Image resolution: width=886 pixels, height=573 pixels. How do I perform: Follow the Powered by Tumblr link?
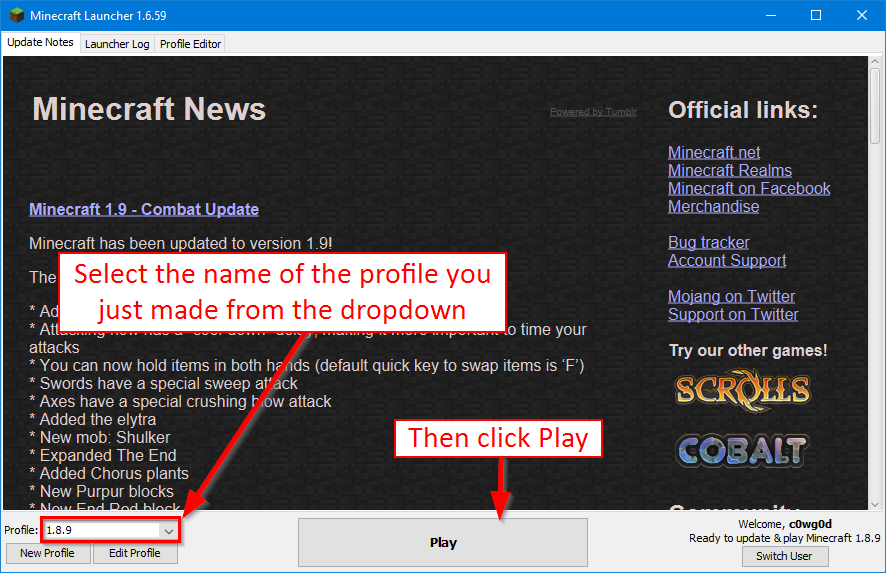(x=593, y=112)
